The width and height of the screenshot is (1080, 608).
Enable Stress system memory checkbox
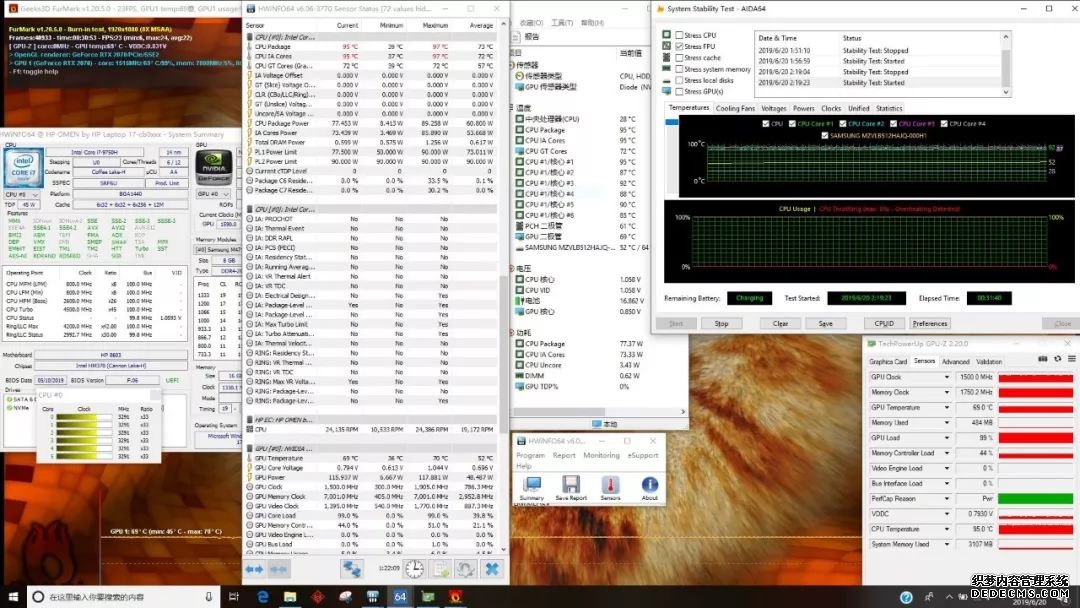click(679, 69)
